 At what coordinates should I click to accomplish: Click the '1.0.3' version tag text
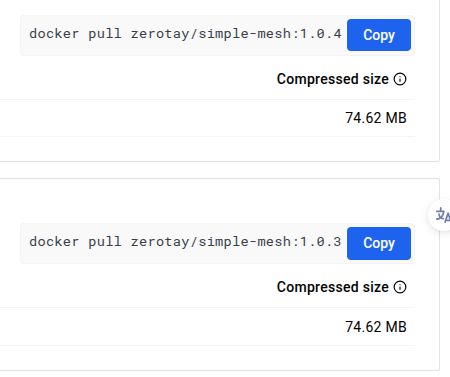click(x=320, y=242)
